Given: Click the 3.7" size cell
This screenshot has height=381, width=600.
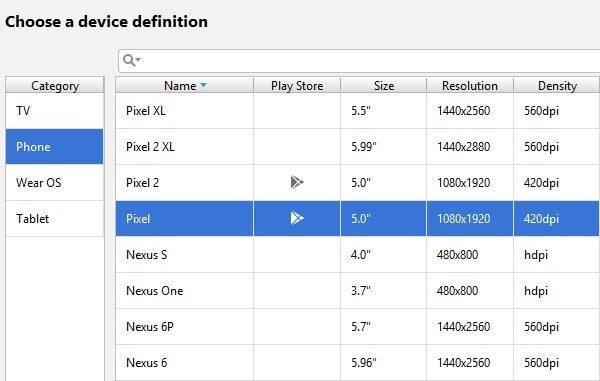Looking at the screenshot, I should (383, 291).
